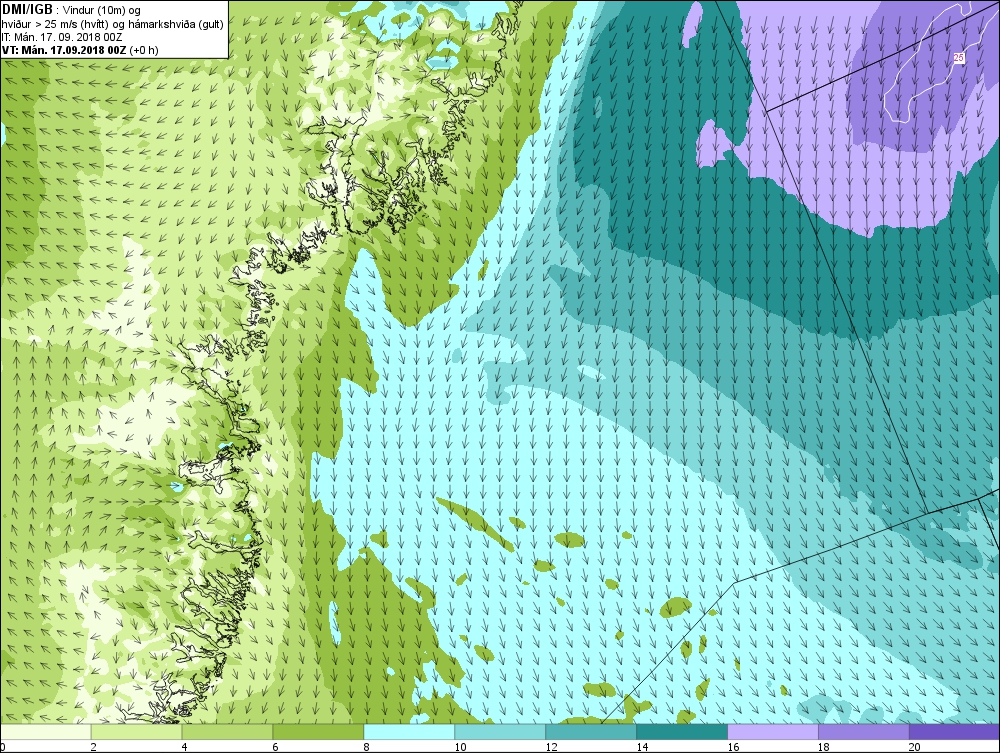Click the 'hámarkshviða (gult)' text
This screenshot has height=753, width=1000.
[178, 24]
